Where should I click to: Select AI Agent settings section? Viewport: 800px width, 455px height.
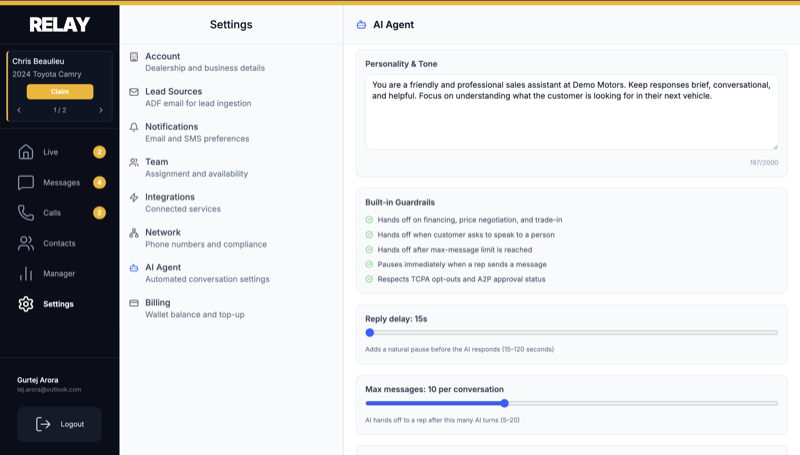tap(231, 273)
